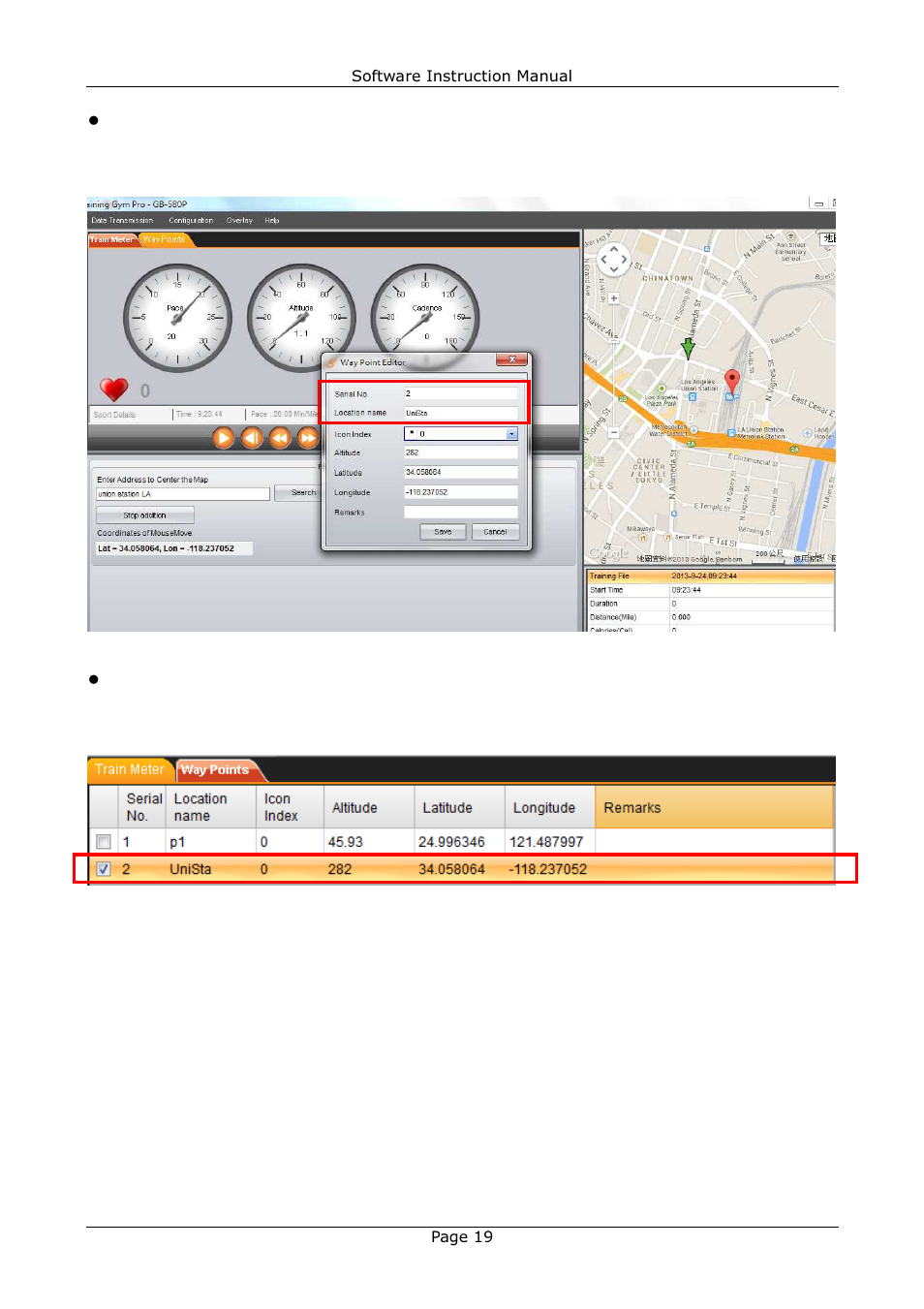
Task: Click the Remarks column header
Action: point(714,807)
